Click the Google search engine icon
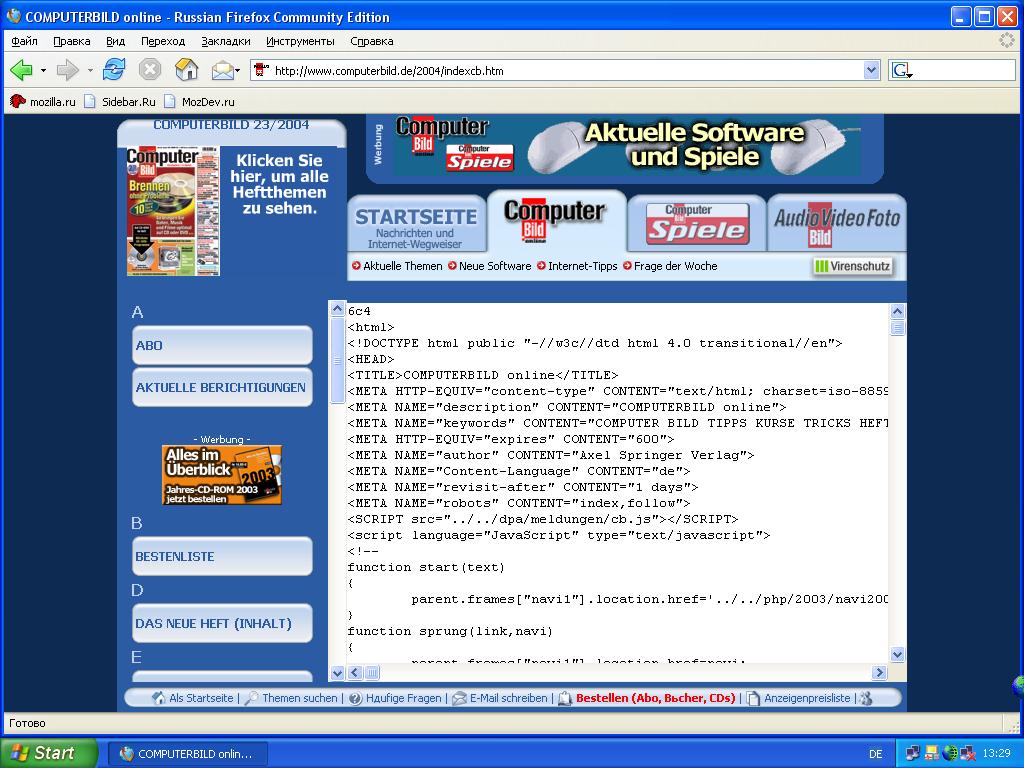Image resolution: width=1024 pixels, height=768 pixels. click(901, 71)
